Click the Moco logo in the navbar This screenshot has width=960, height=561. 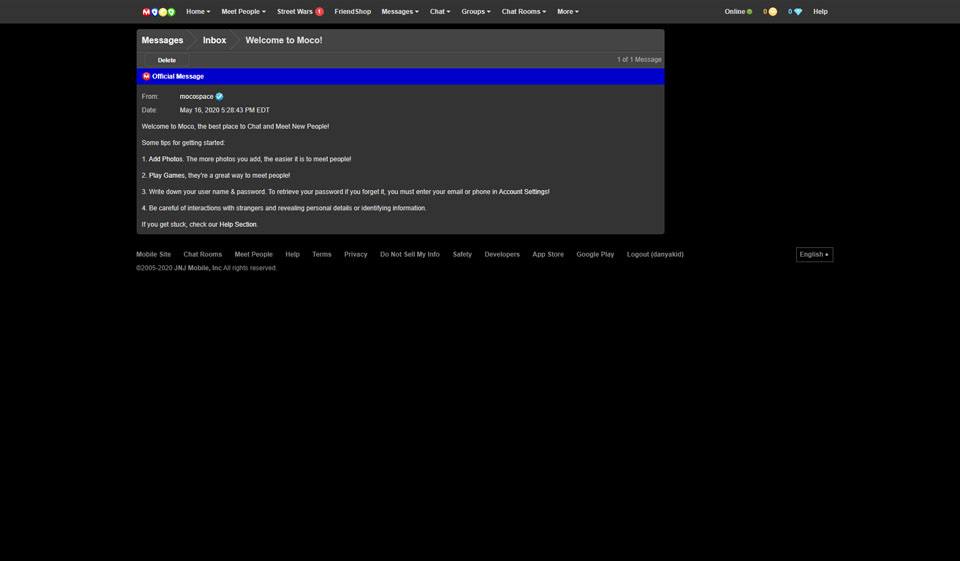tap(159, 12)
